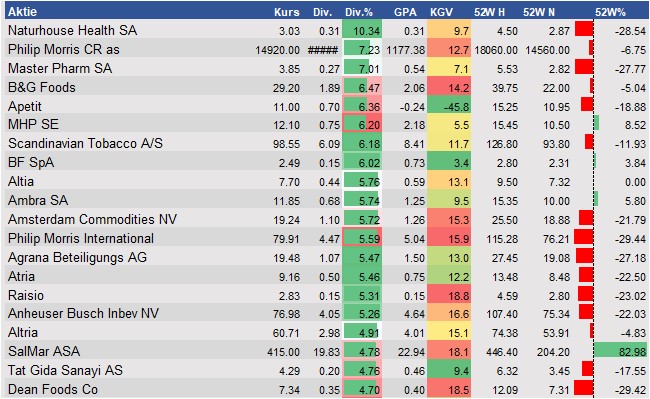
Task: Select the Anheuser Busch Inbev NV row
Action: [327, 313]
